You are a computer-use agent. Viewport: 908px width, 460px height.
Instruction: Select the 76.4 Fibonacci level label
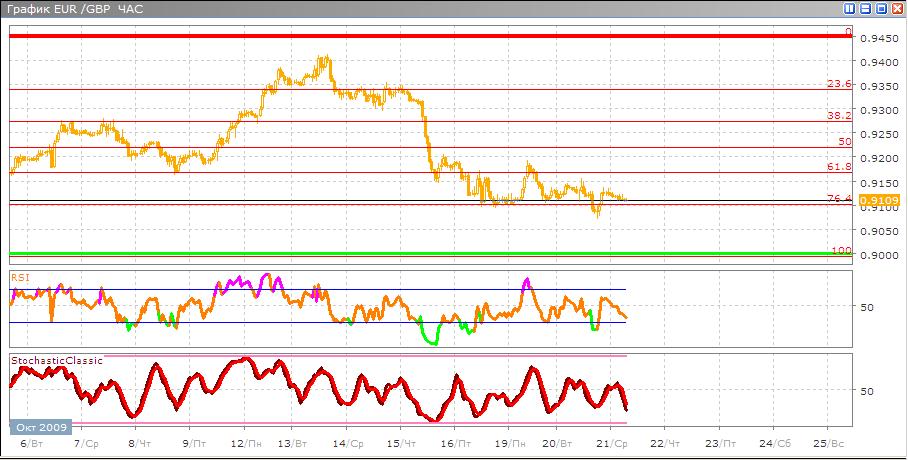click(839, 199)
